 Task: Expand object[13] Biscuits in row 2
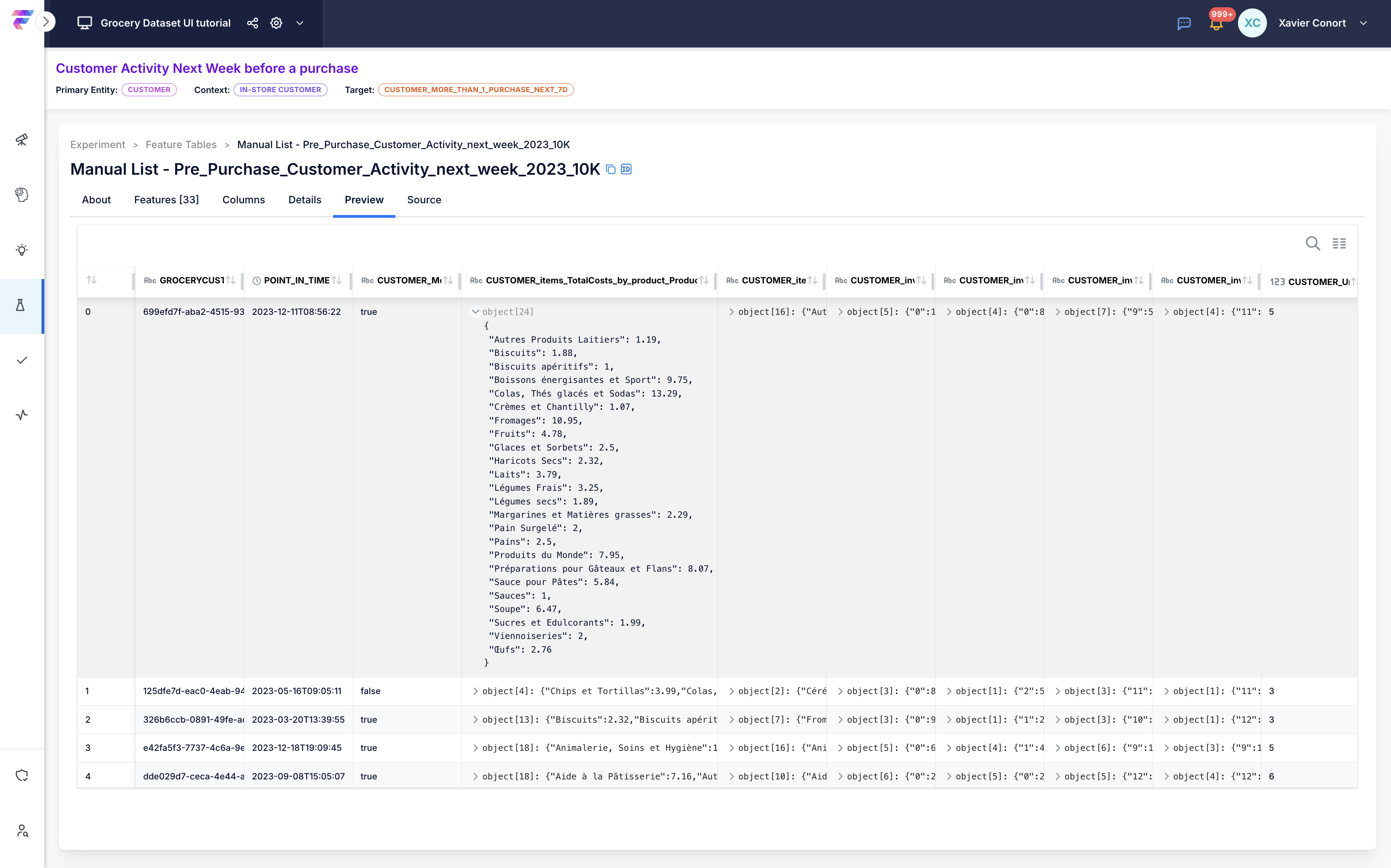coord(475,719)
